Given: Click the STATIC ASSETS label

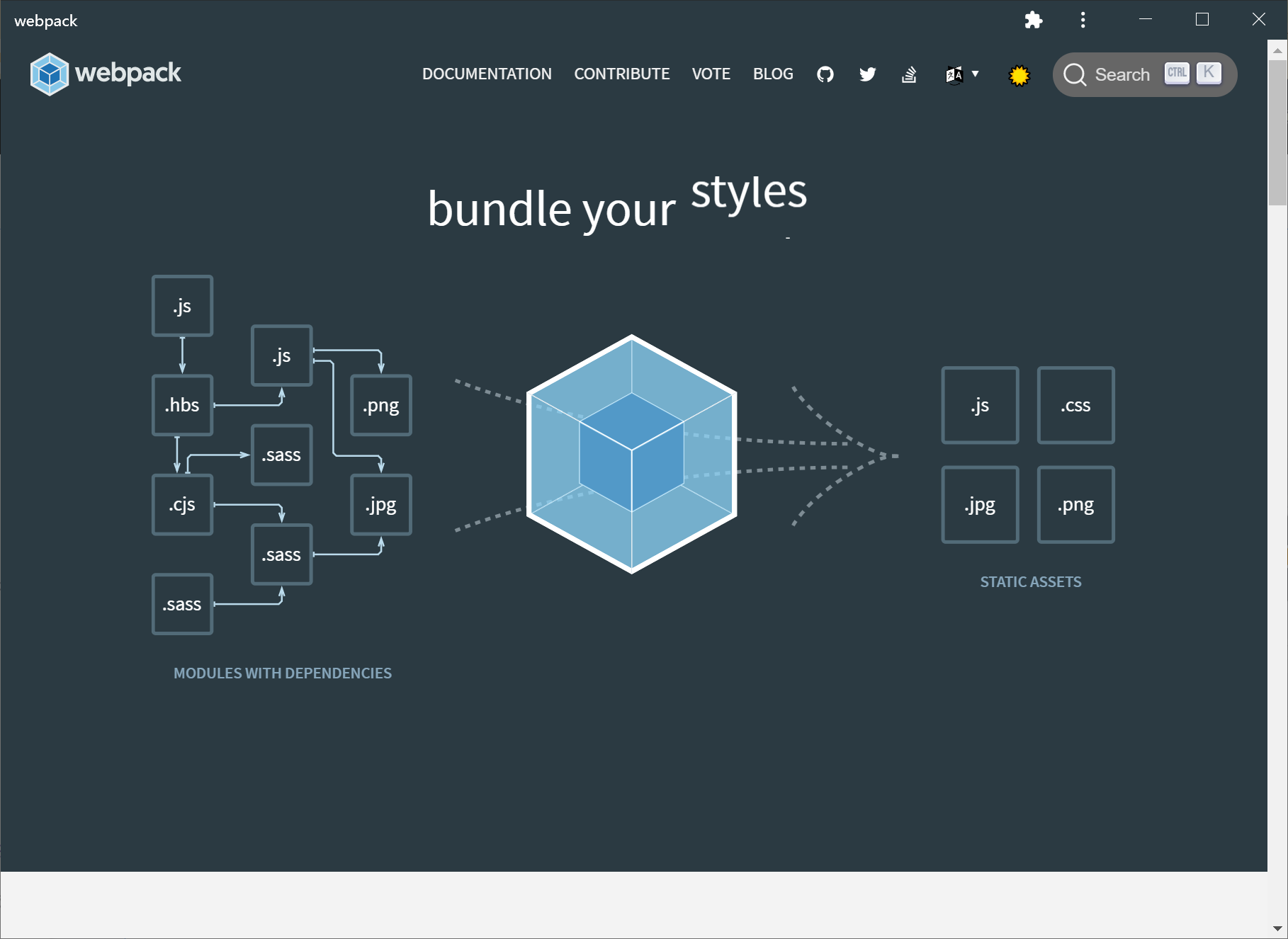Looking at the screenshot, I should (x=1031, y=582).
